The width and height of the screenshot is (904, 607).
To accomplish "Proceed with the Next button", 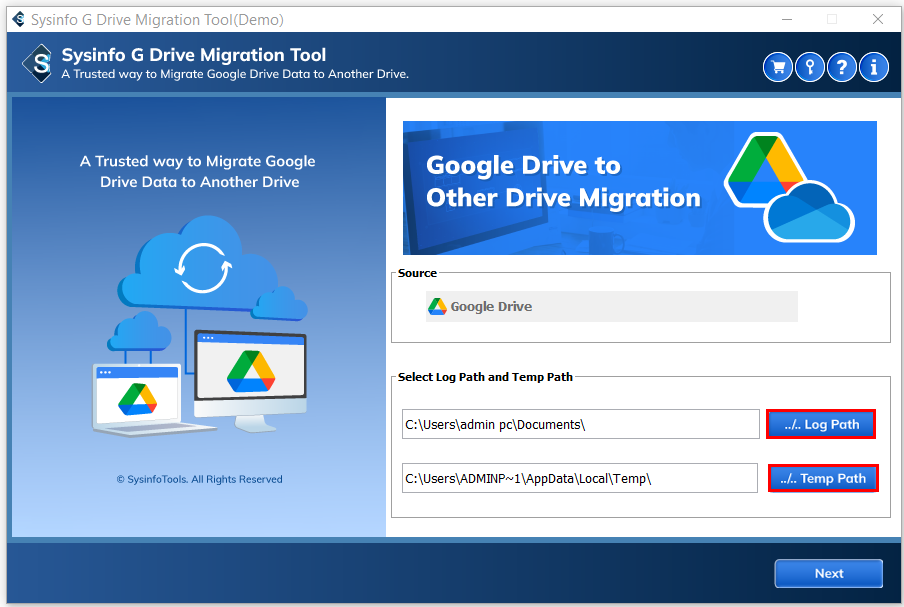I will (x=828, y=573).
